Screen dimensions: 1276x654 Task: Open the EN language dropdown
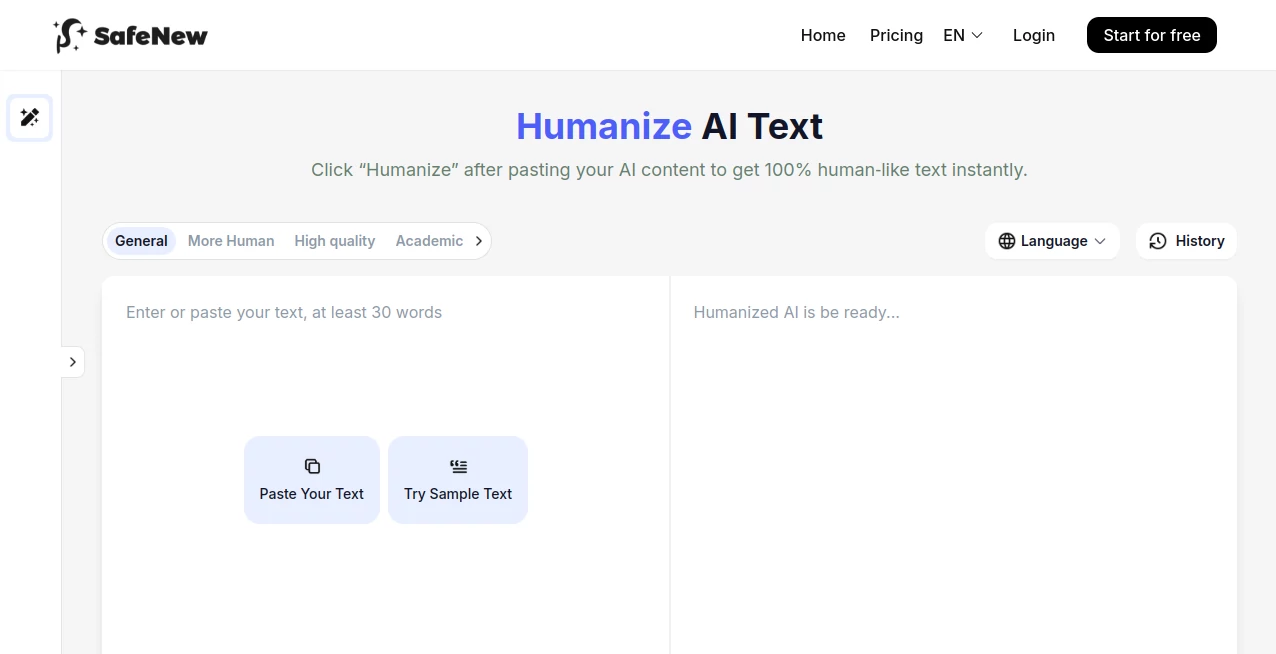(x=961, y=35)
